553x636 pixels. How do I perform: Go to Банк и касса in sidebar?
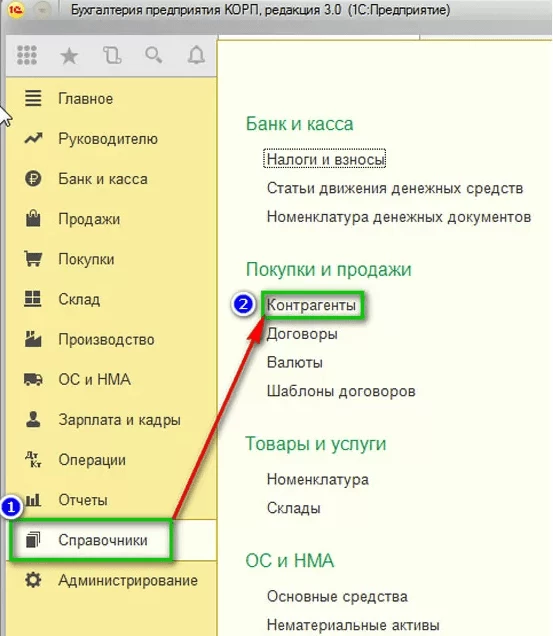click(103, 179)
